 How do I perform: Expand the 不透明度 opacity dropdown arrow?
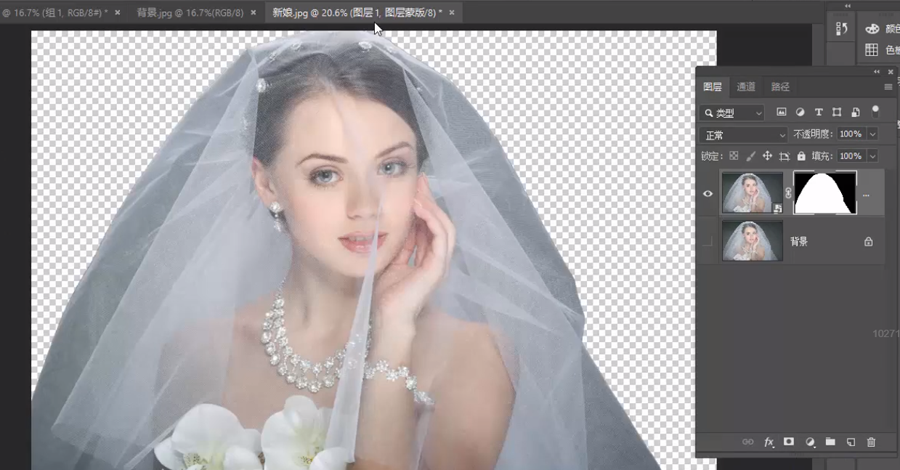pyautogui.click(x=872, y=134)
